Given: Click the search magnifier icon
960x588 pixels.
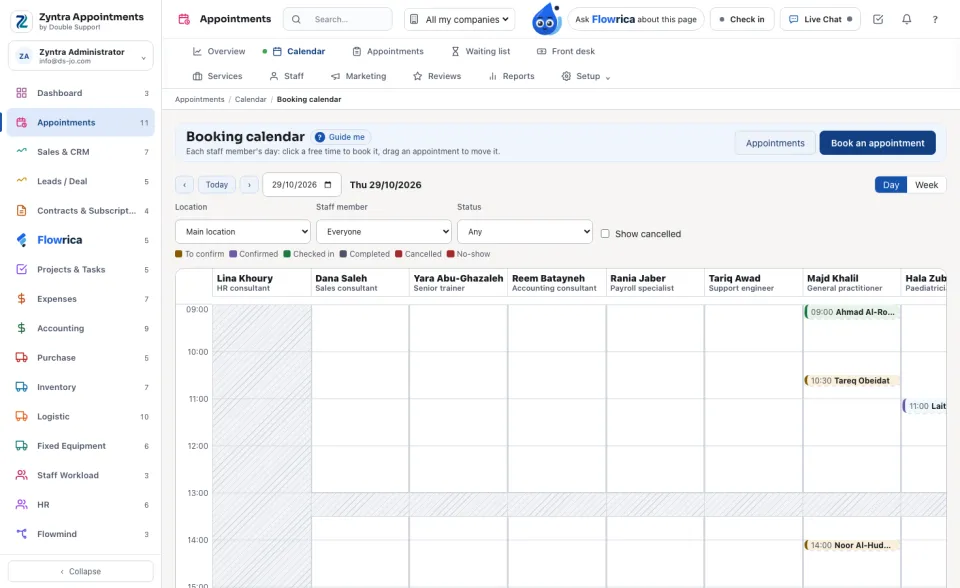Looking at the screenshot, I should [x=296, y=20].
